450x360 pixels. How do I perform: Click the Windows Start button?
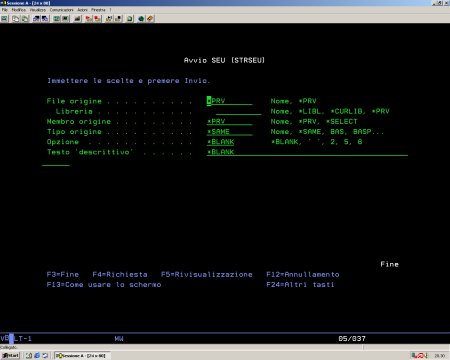(x=10, y=356)
